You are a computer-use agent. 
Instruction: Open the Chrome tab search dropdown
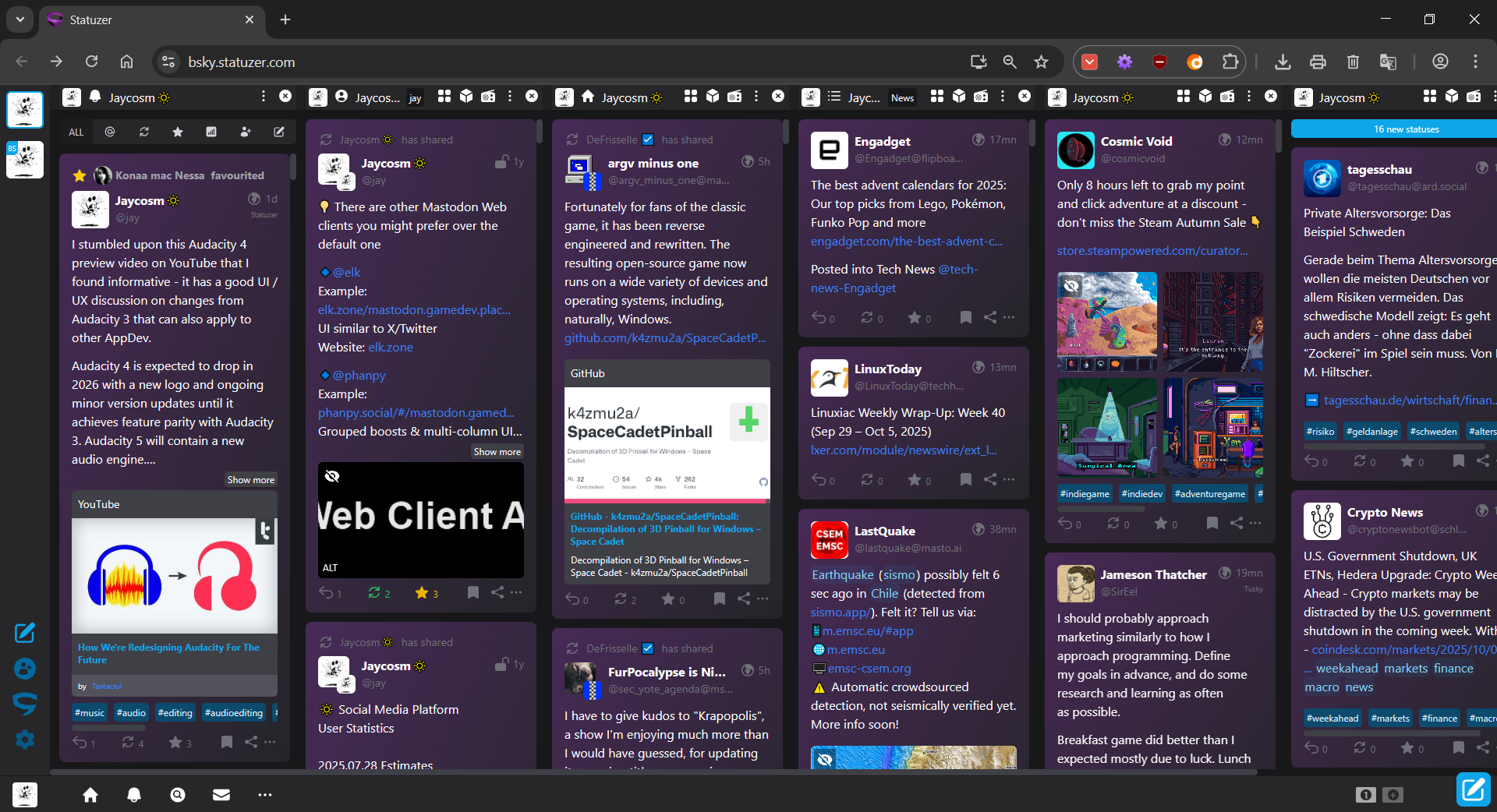[x=19, y=19]
